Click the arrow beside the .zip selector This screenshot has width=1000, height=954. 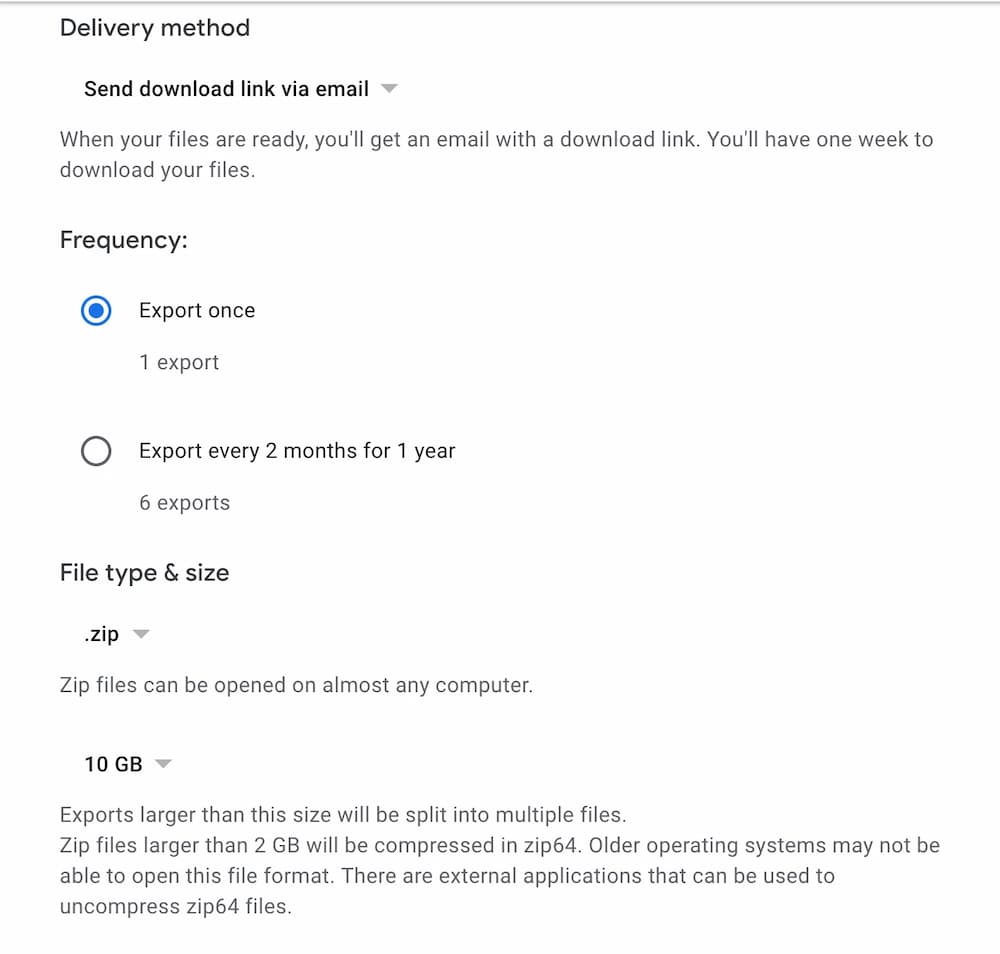[x=141, y=633]
